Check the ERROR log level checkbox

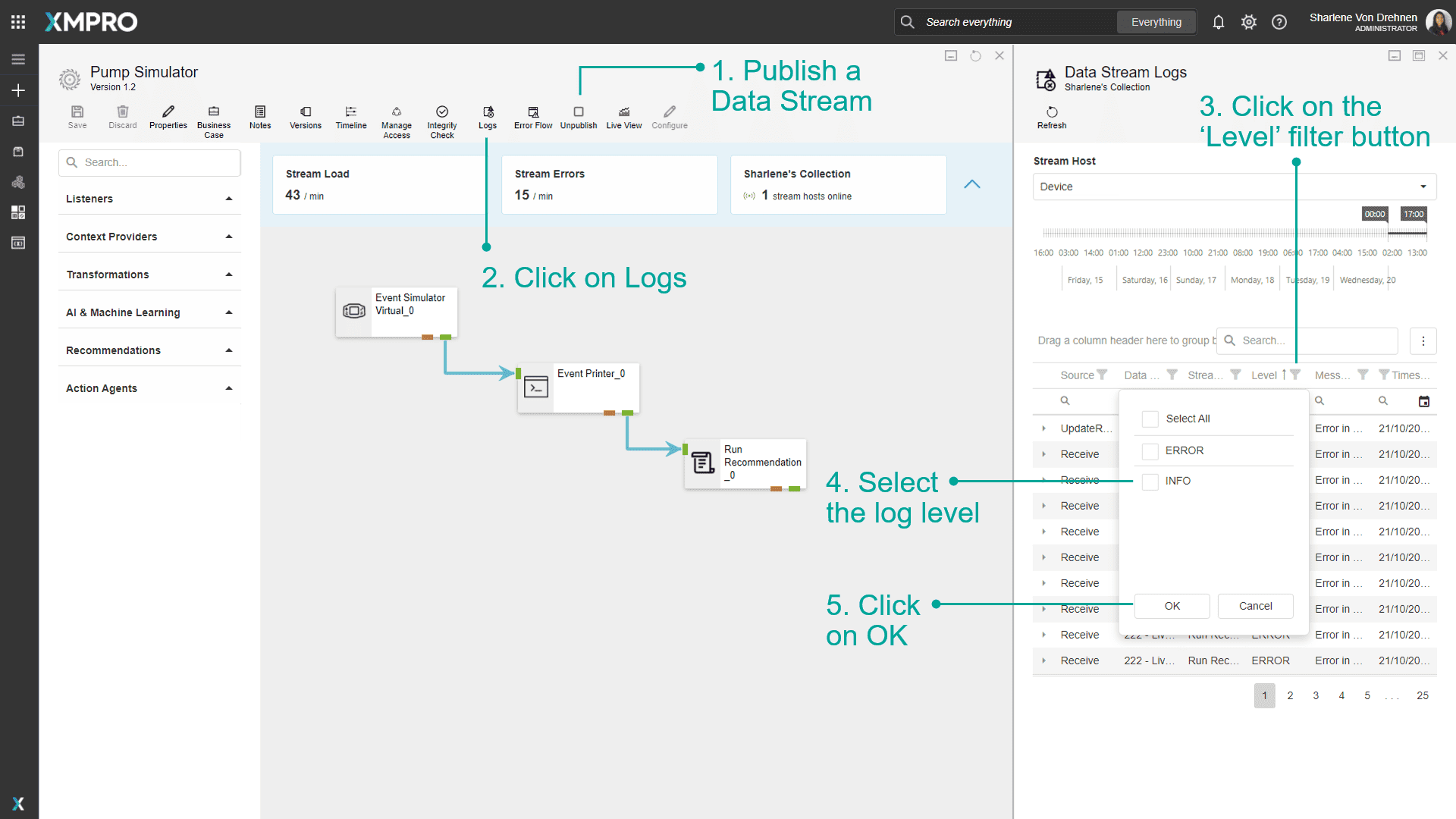pos(1150,451)
